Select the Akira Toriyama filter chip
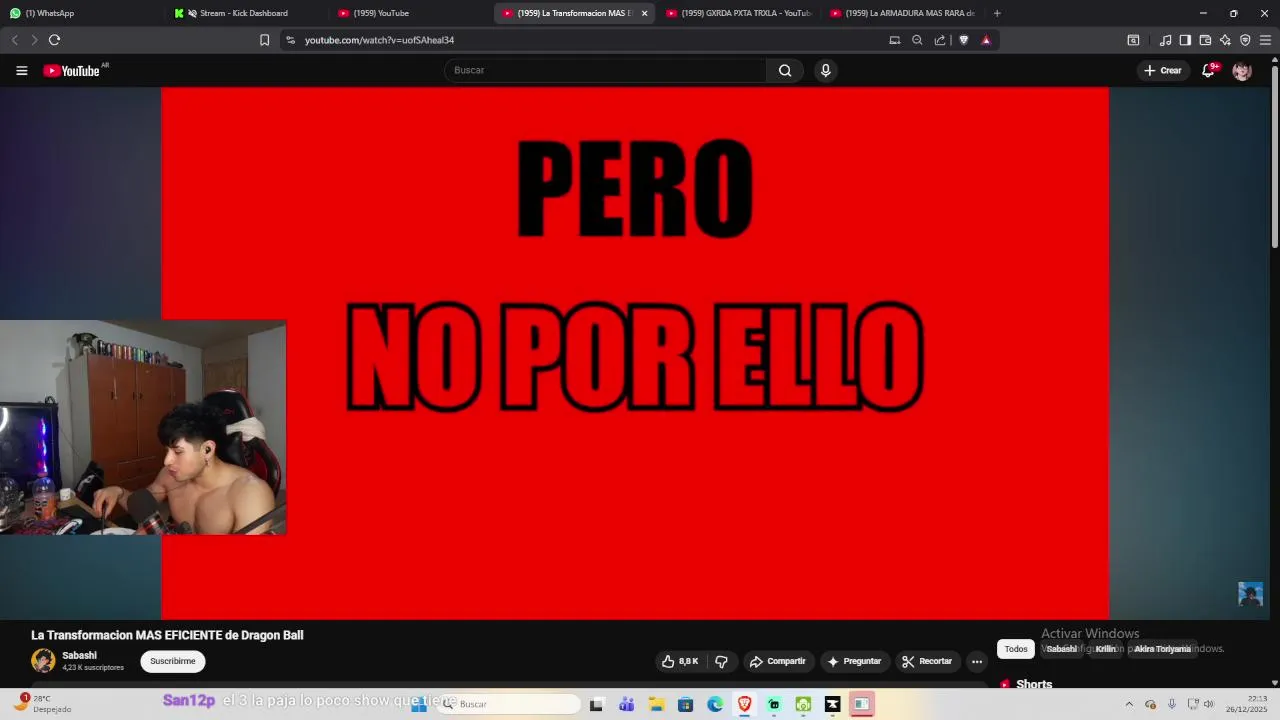Screen dimensions: 1280x720 point(1162,649)
